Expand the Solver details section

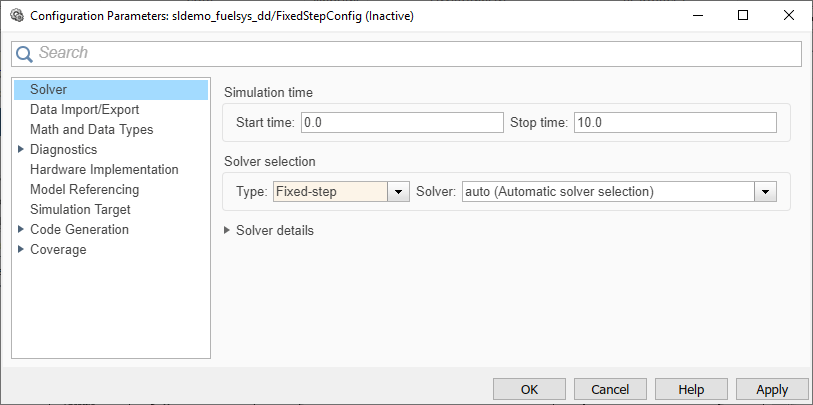229,230
